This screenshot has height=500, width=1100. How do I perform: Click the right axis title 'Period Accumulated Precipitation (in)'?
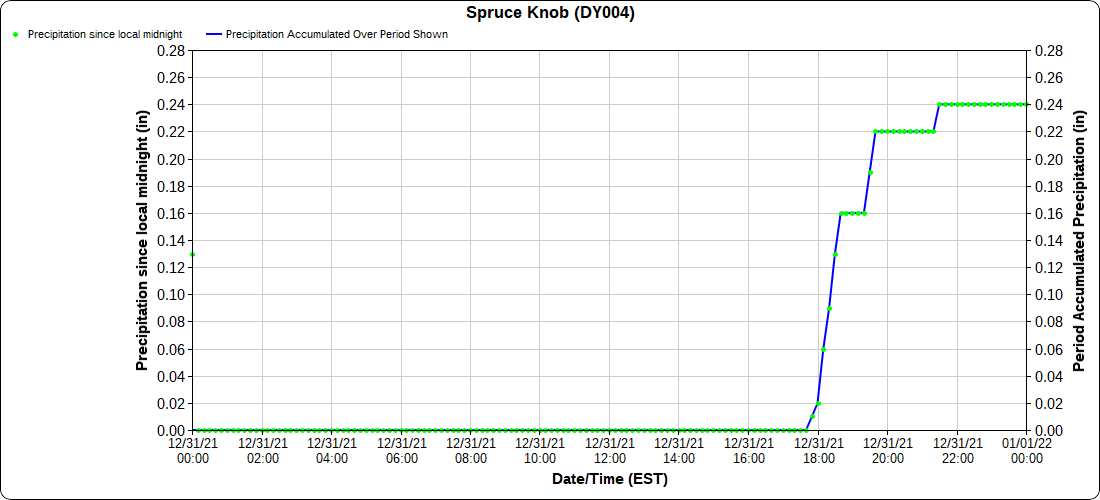(x=1078, y=240)
